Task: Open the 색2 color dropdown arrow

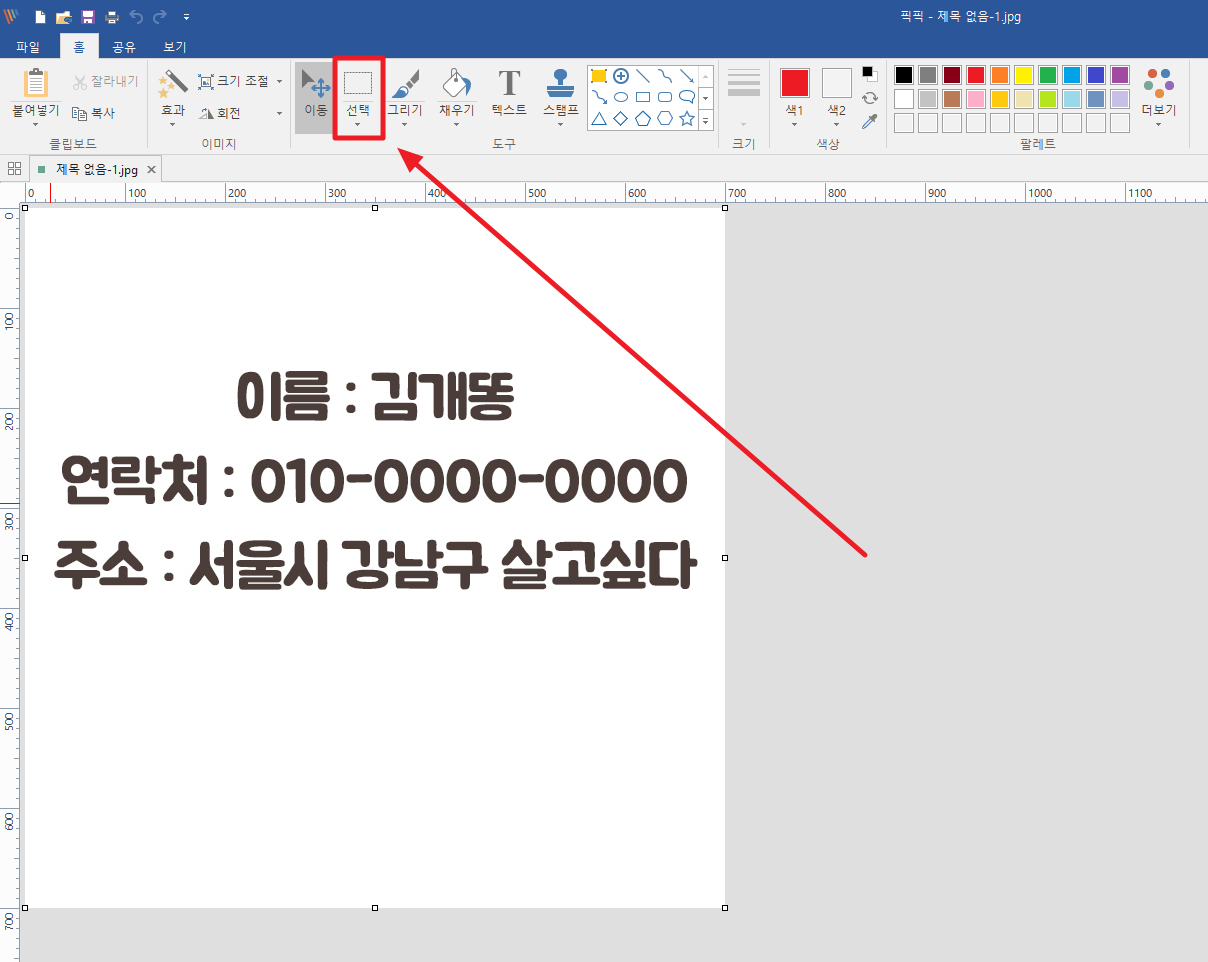Action: click(x=837, y=125)
